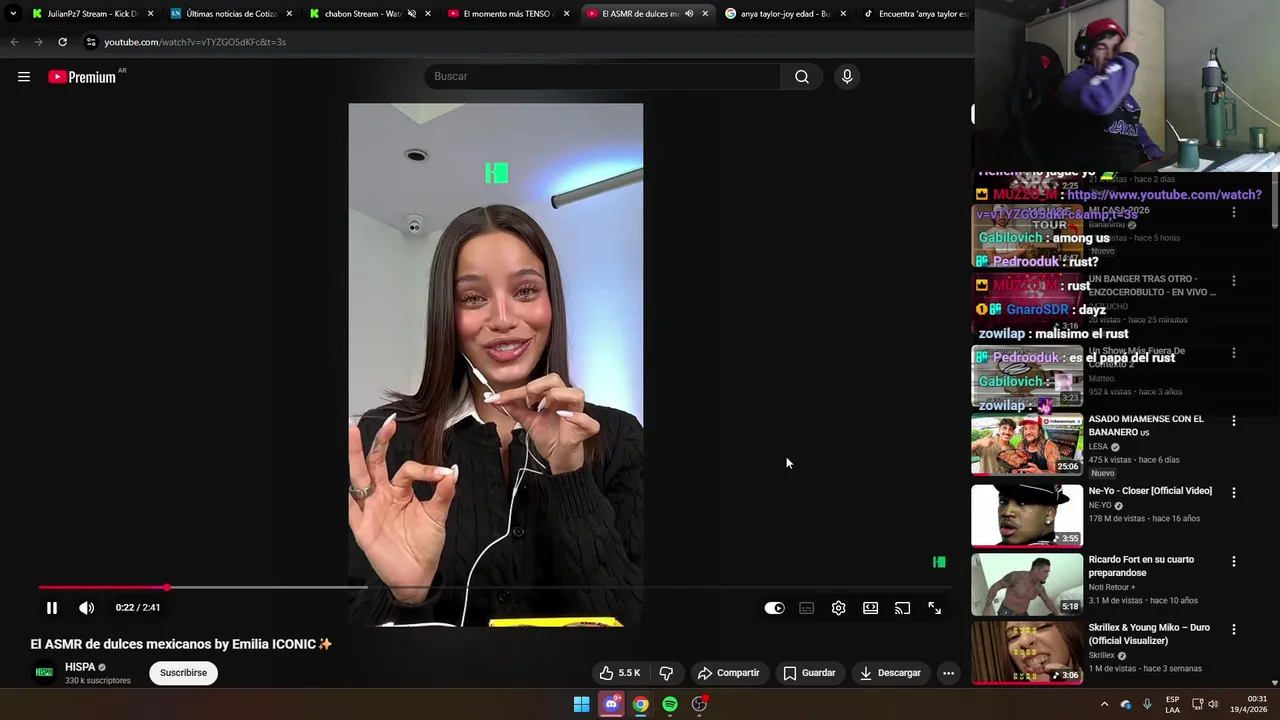Switch ESP LAA keyboard language indicator
Screen dimensions: 1280x720
pos(1172,704)
